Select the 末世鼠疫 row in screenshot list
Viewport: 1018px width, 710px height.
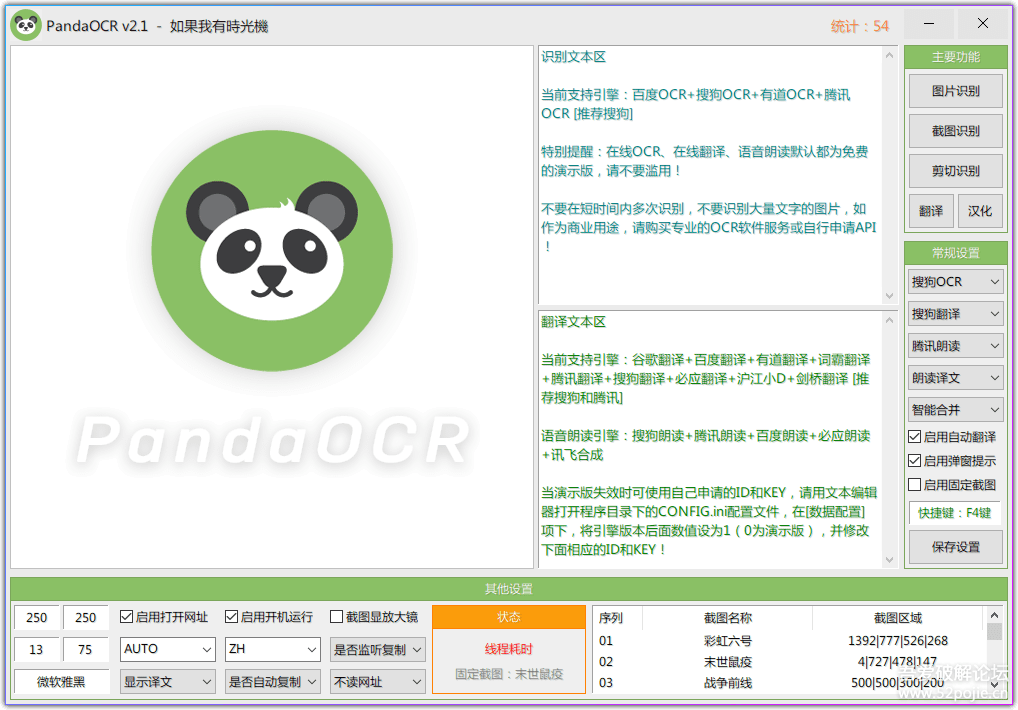pos(789,661)
